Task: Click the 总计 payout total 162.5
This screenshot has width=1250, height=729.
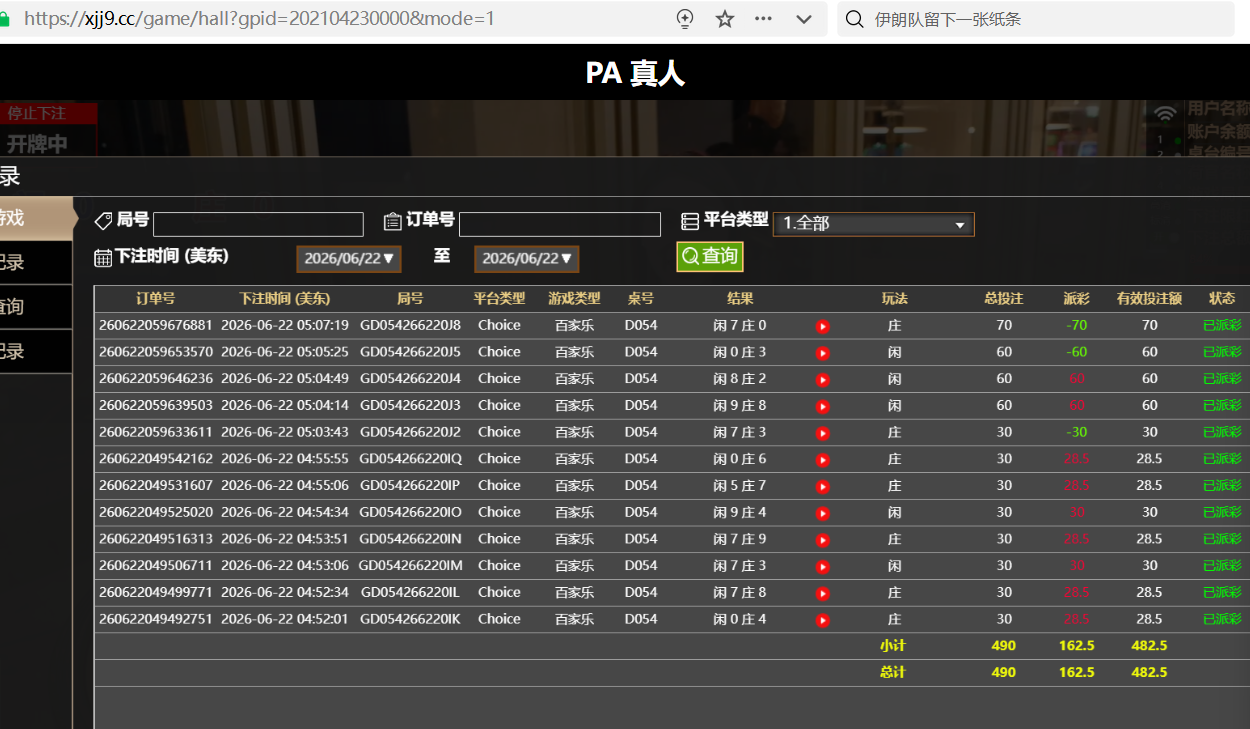Action: [1077, 672]
